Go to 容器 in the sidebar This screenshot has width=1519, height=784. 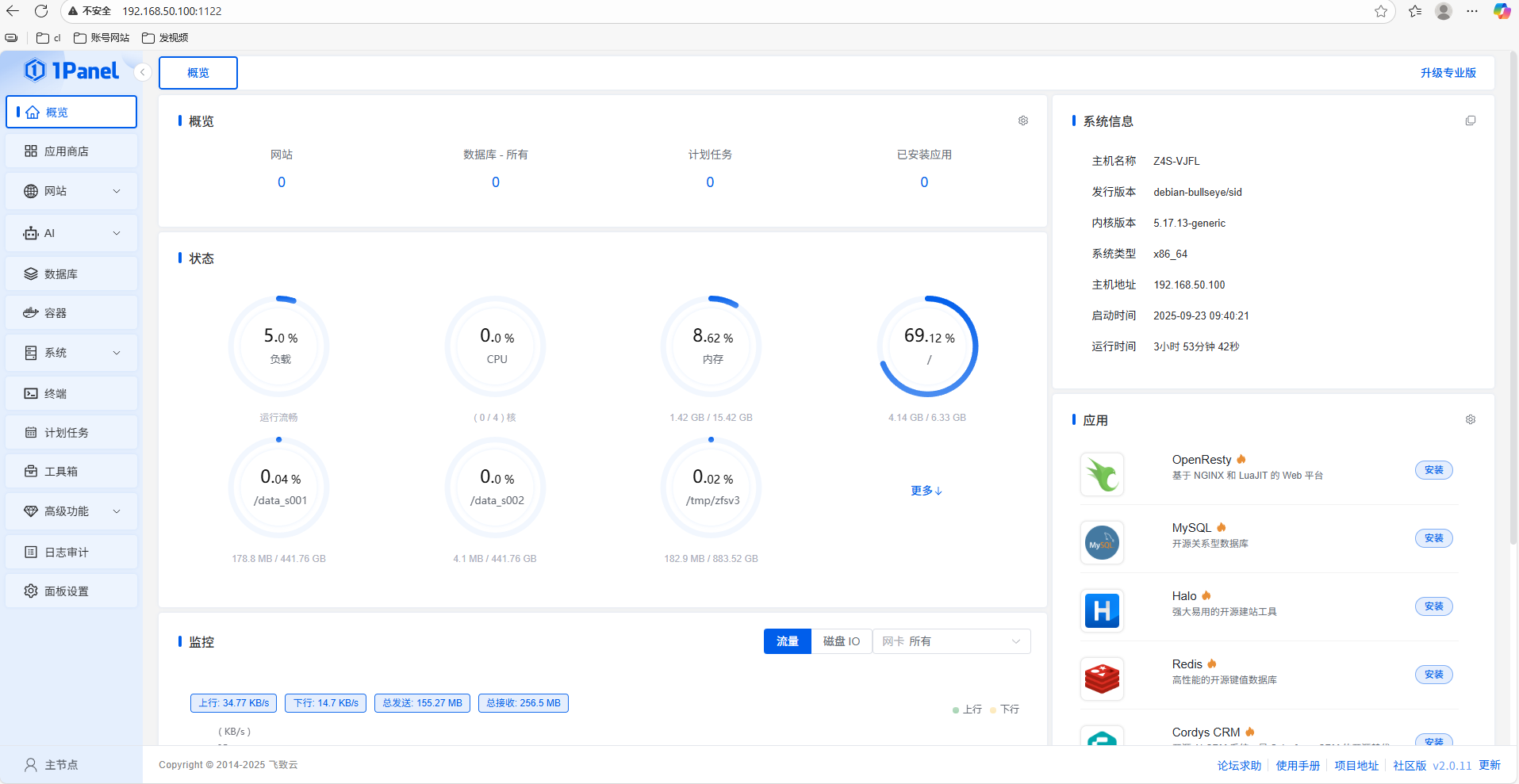click(71, 313)
